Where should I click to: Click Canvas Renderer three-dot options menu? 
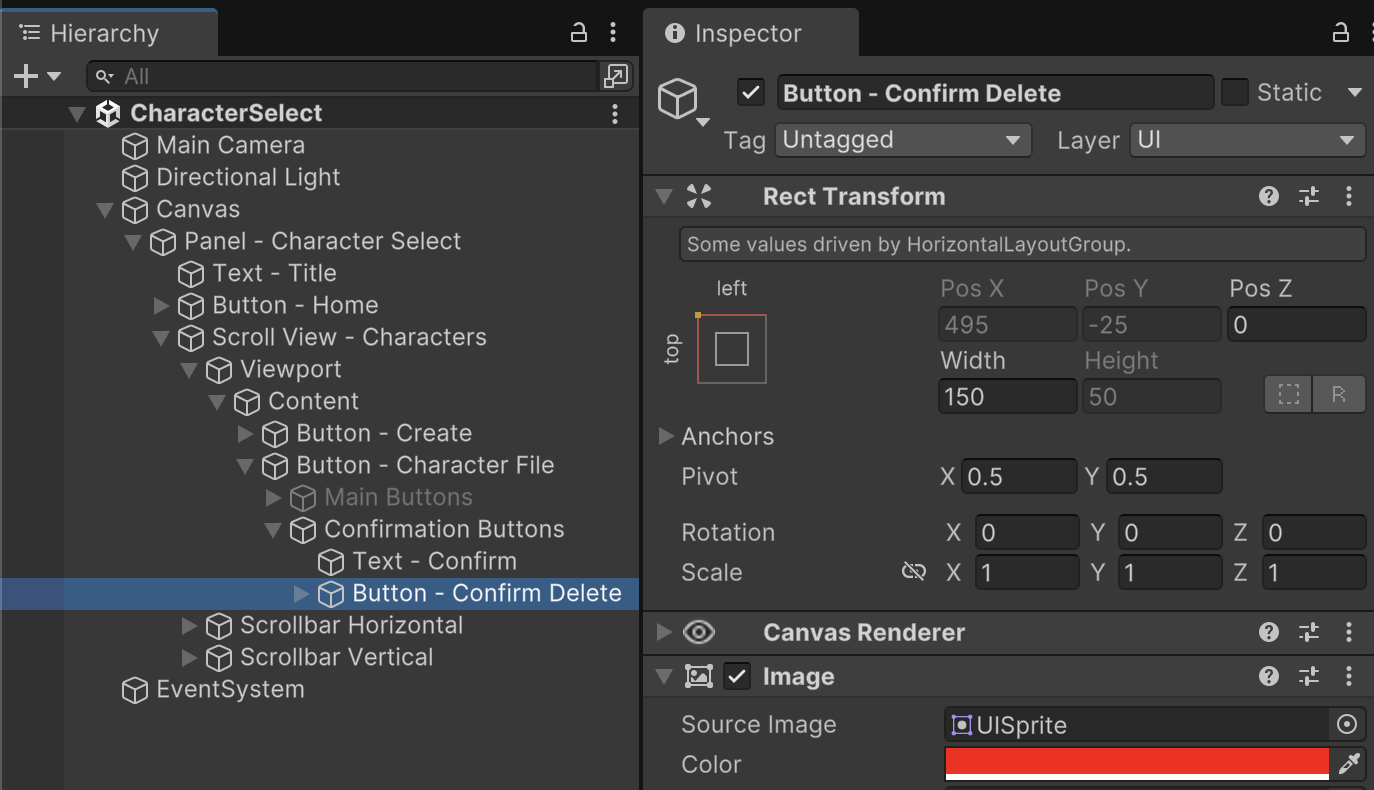[1349, 632]
